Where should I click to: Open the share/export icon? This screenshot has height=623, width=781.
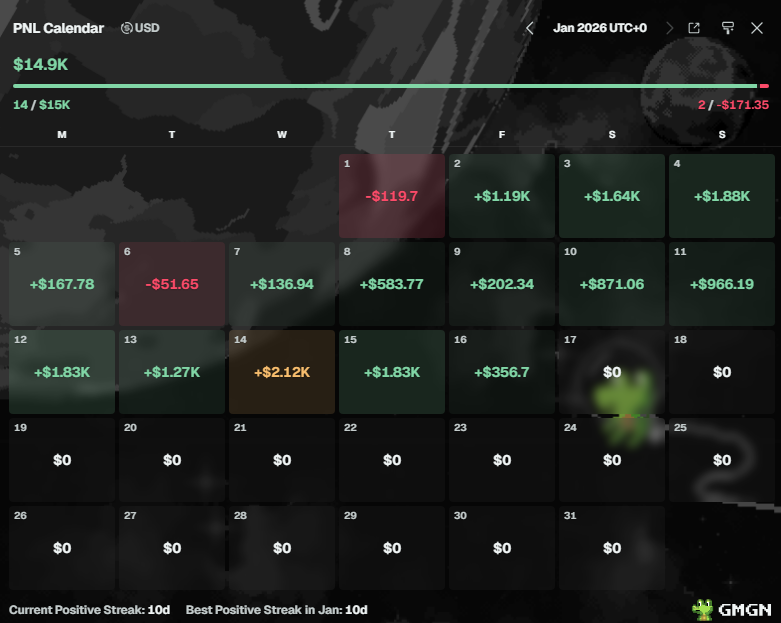[x=694, y=28]
